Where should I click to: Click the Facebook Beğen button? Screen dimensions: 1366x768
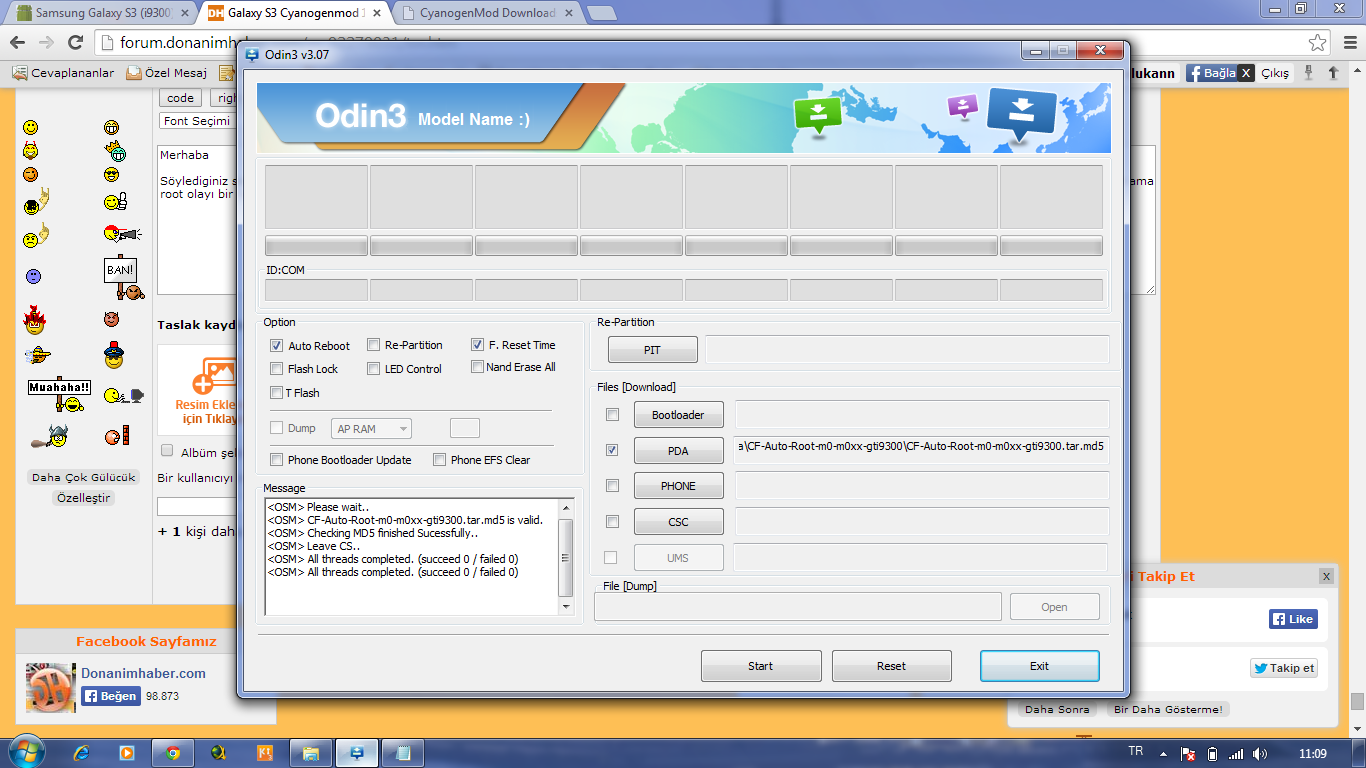110,696
